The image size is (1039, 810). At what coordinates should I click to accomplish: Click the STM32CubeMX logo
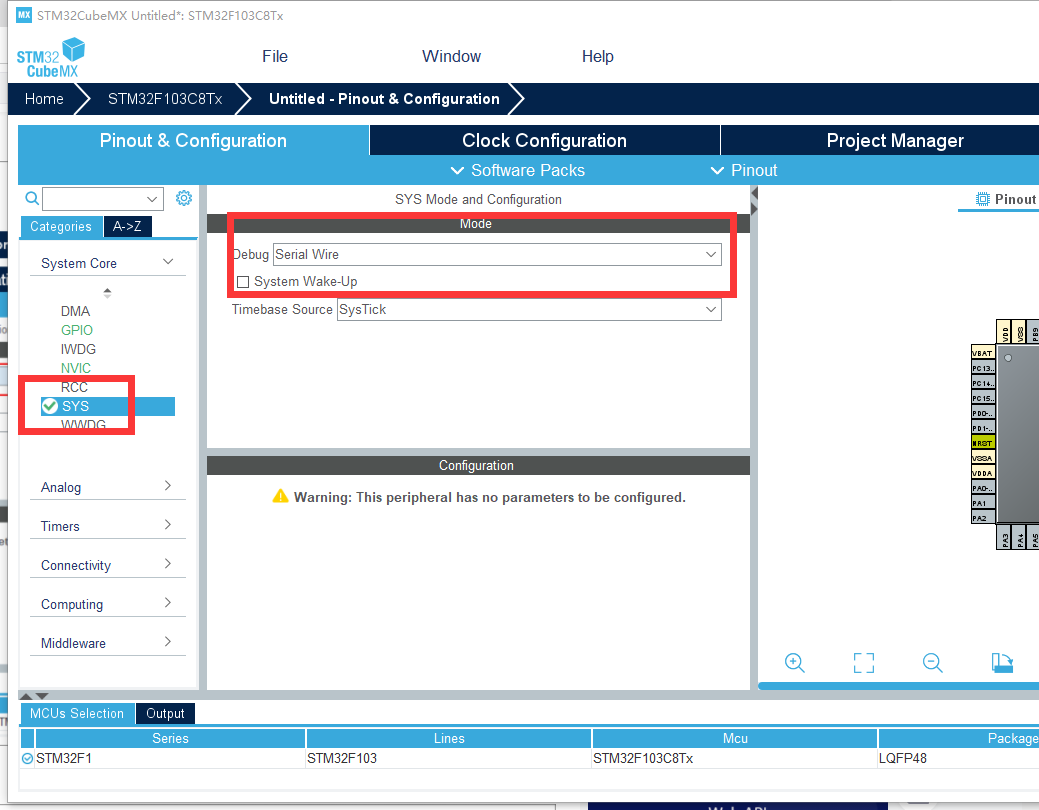pyautogui.click(x=50, y=58)
